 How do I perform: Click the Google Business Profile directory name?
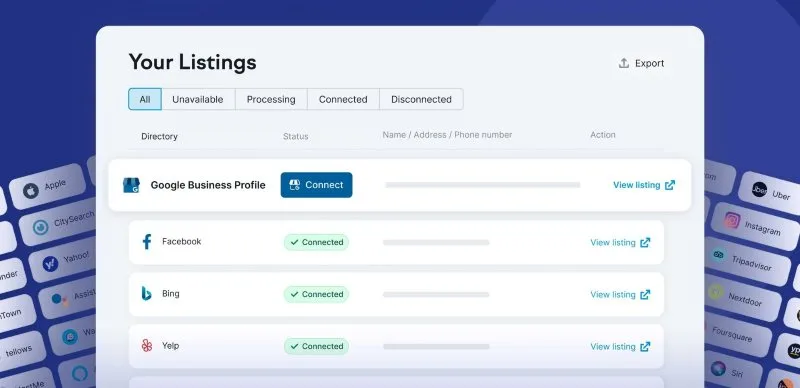pos(208,185)
